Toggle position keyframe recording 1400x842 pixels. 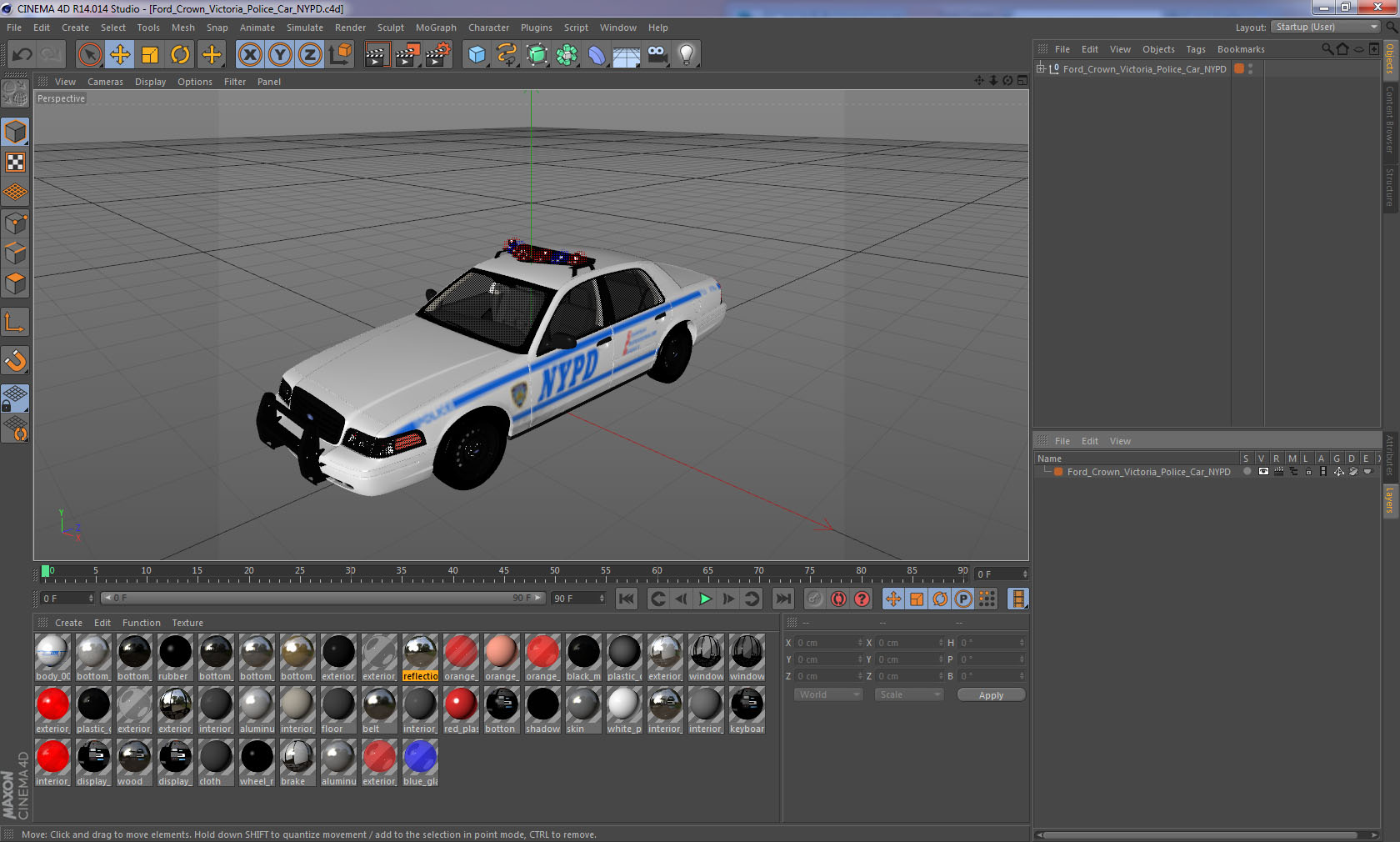(893, 599)
